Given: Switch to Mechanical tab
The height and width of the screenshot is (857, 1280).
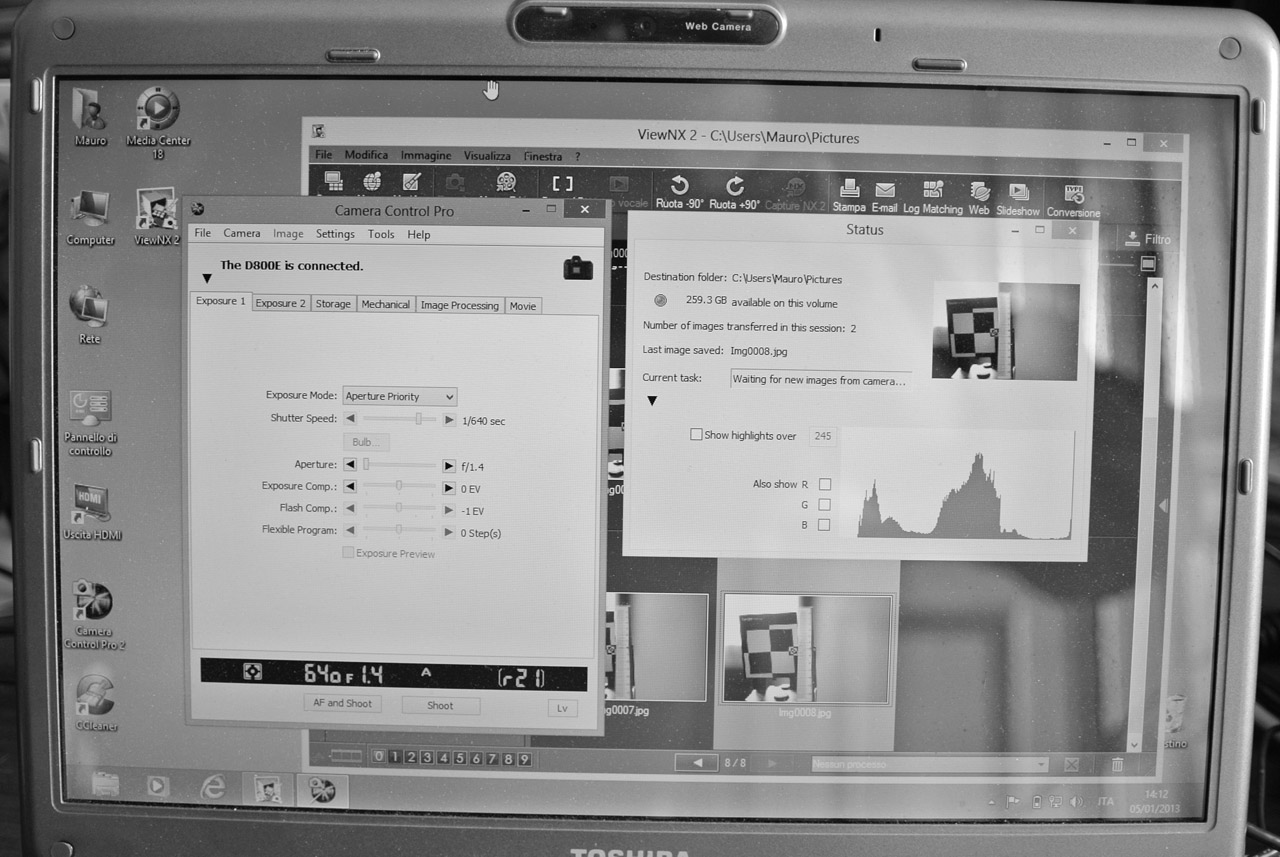Looking at the screenshot, I should [x=385, y=304].
